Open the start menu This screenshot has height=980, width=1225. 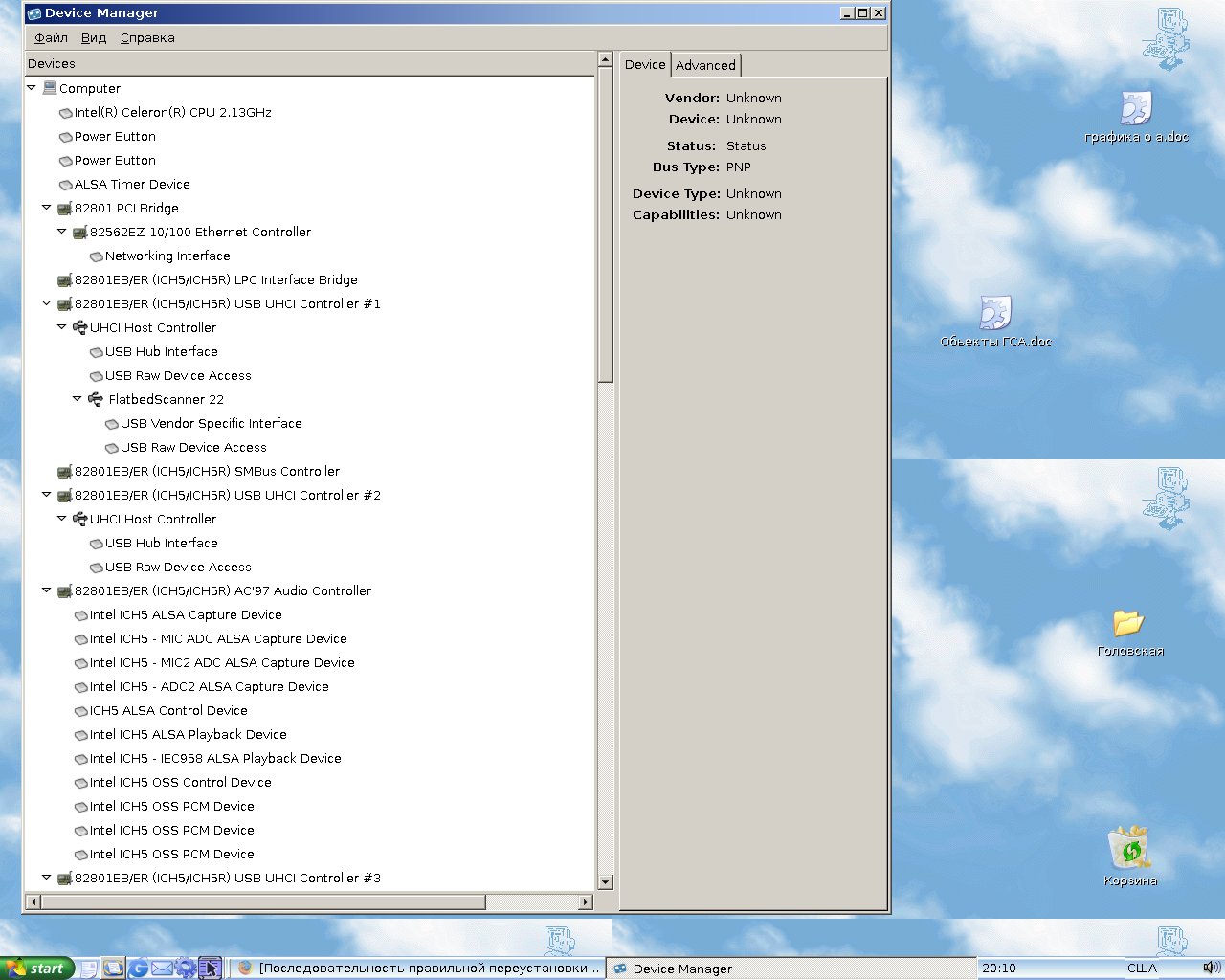[37, 968]
